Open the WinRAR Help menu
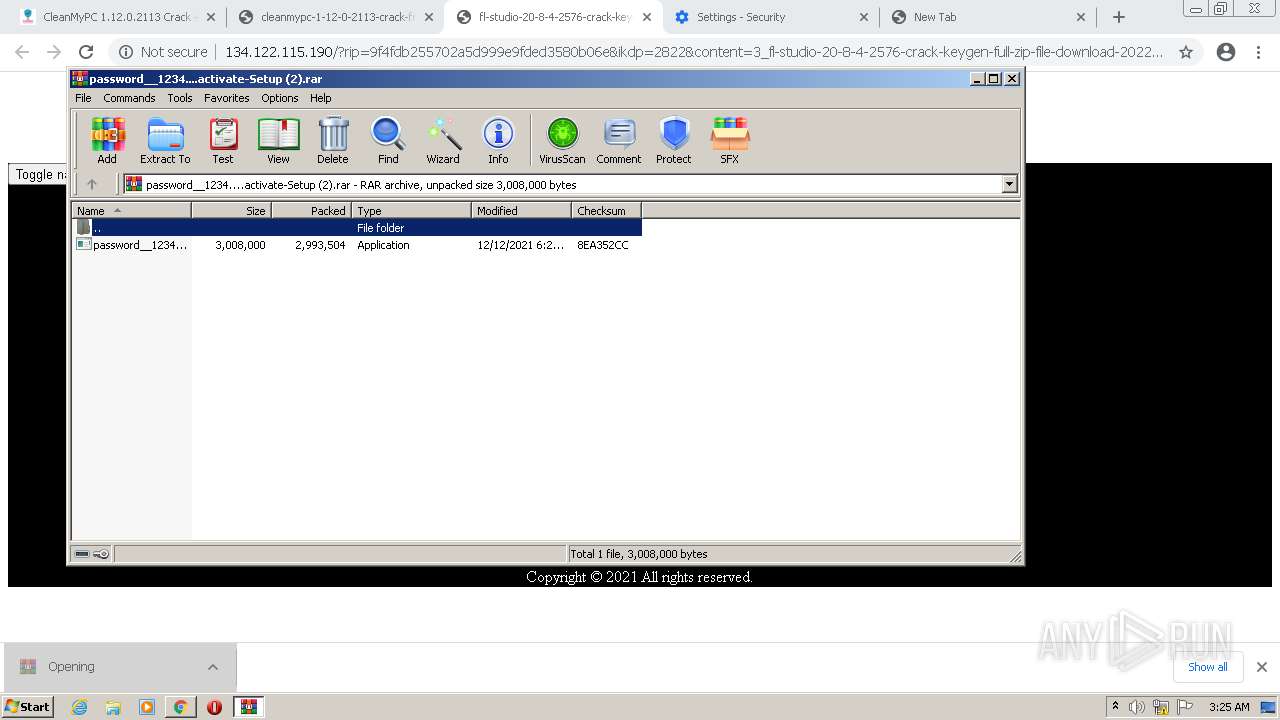 click(x=320, y=98)
